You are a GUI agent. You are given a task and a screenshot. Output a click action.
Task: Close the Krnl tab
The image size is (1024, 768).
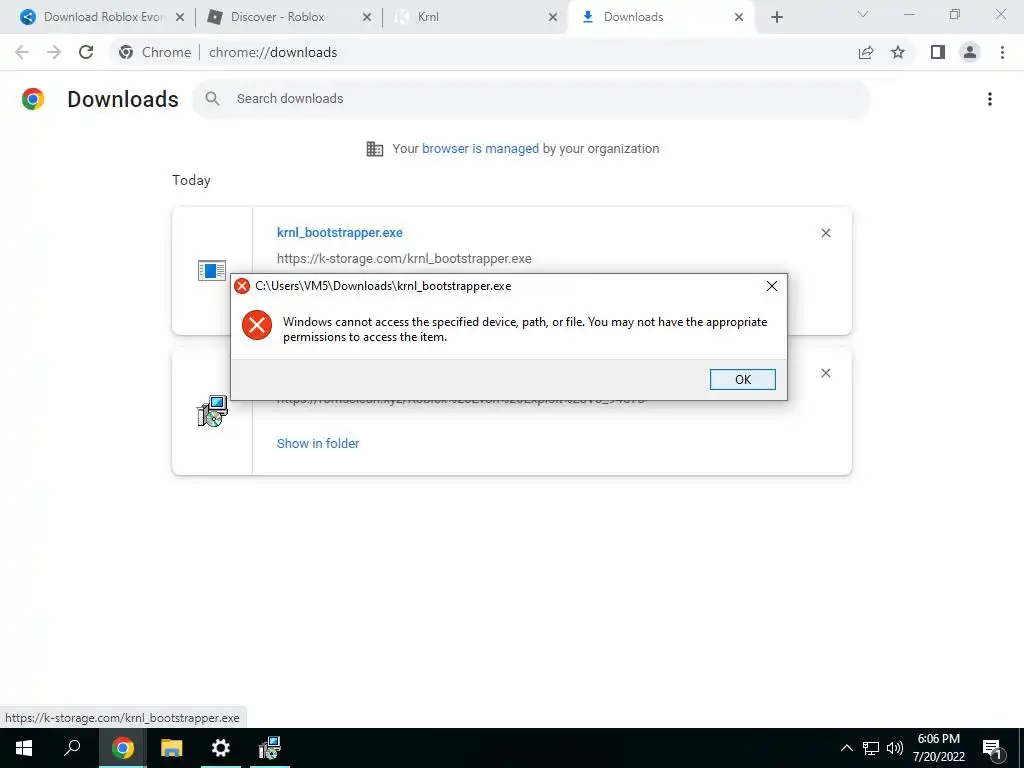tap(552, 18)
